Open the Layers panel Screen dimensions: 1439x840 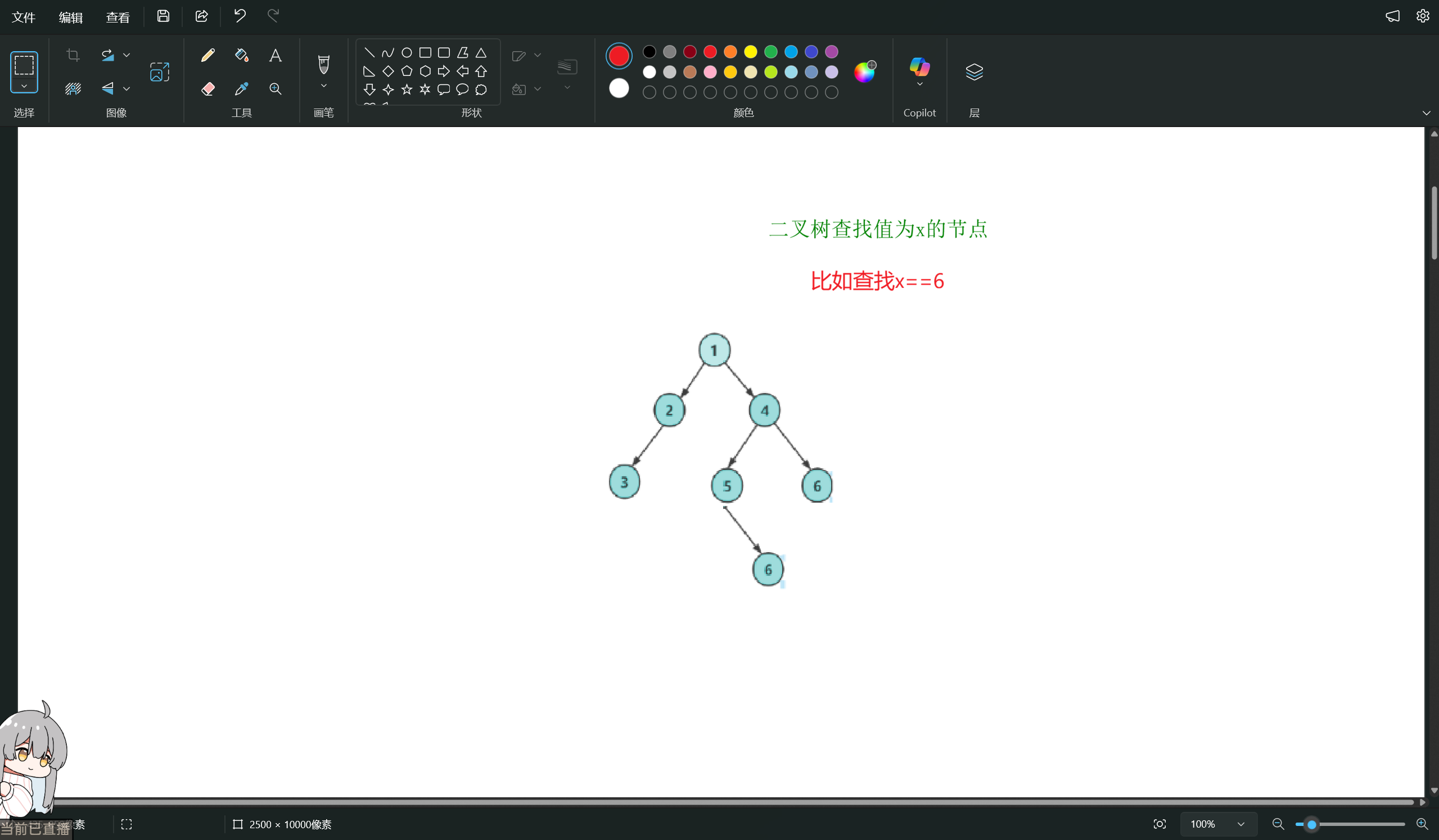pos(973,72)
